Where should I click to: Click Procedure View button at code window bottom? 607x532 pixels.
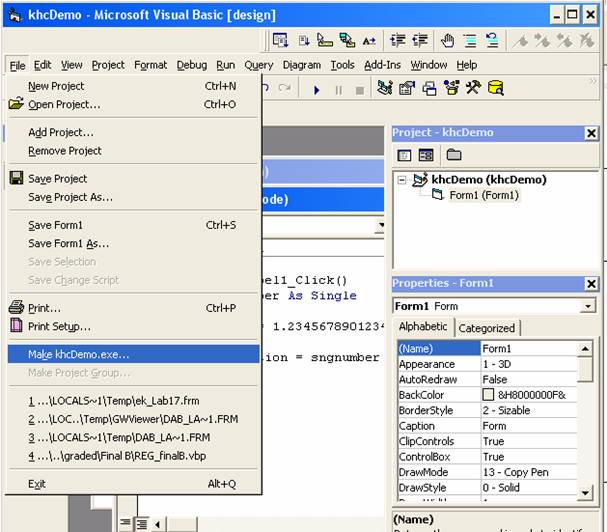125,523
